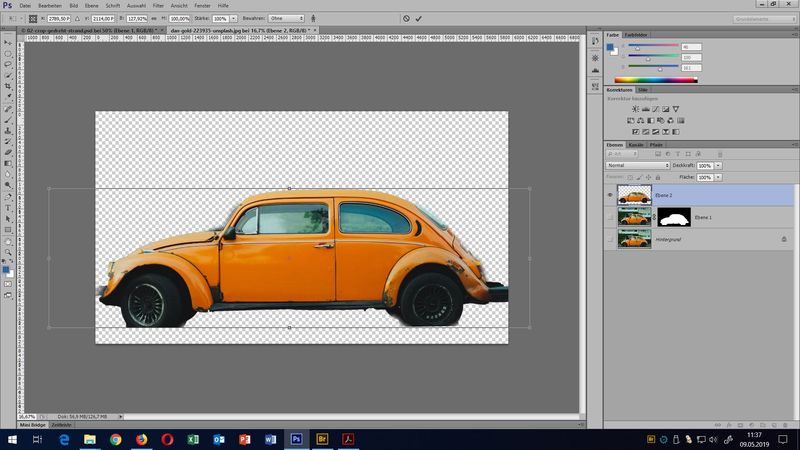Open the Deckkraft opacity dropdown arrow
The image size is (800, 450).
719,165
